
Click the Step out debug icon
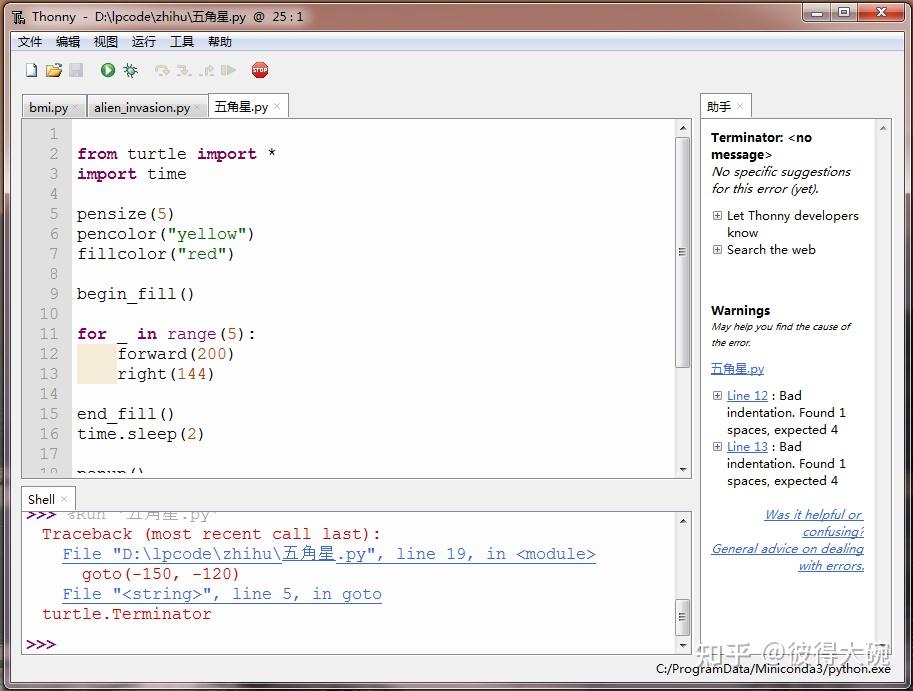[205, 69]
